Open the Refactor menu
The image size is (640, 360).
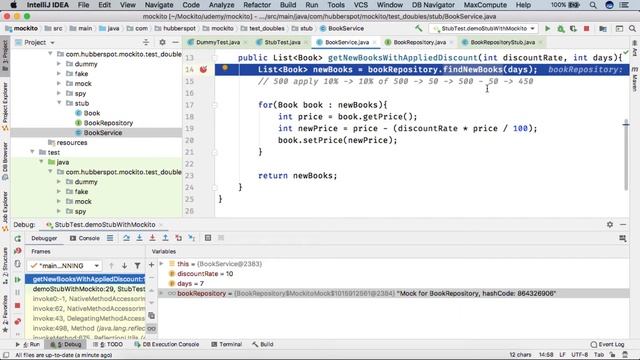pyautogui.click(x=257, y=5)
